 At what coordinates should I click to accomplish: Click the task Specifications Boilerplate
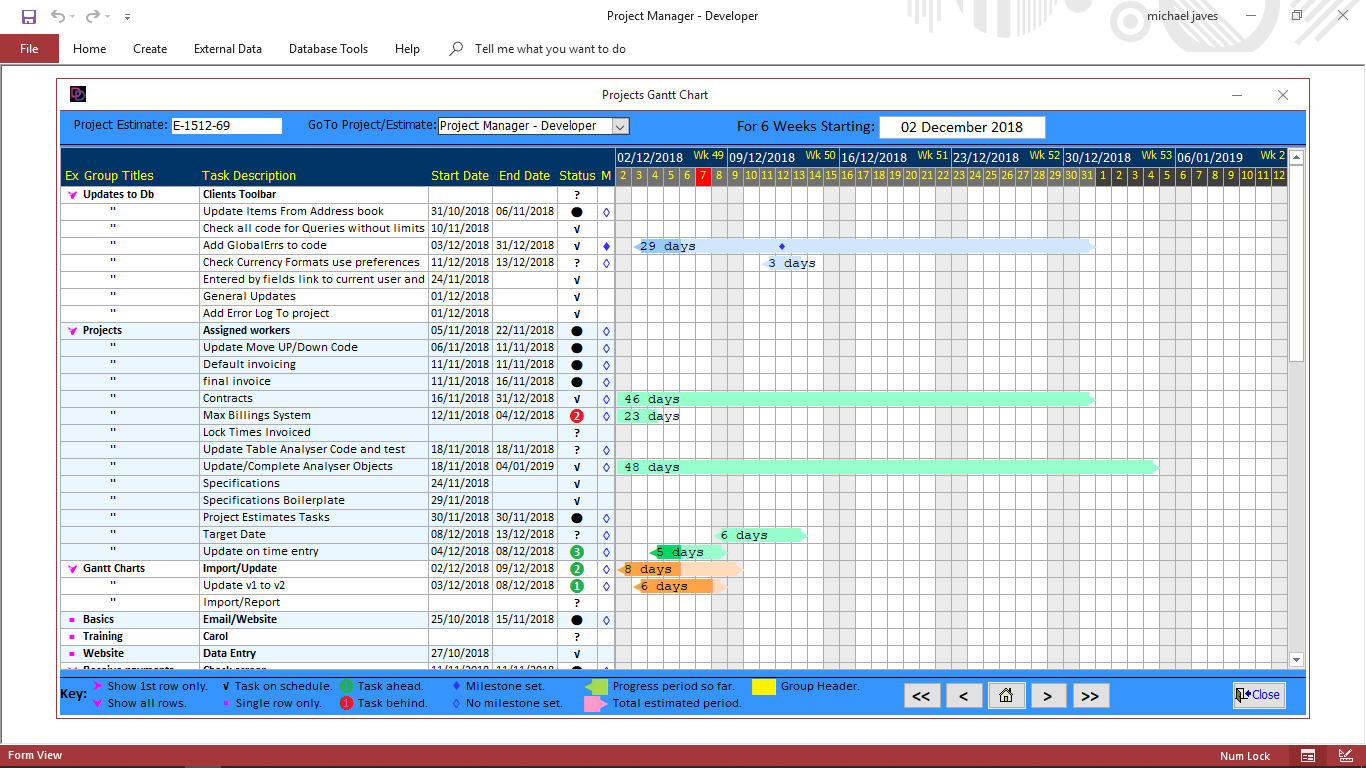[274, 501]
